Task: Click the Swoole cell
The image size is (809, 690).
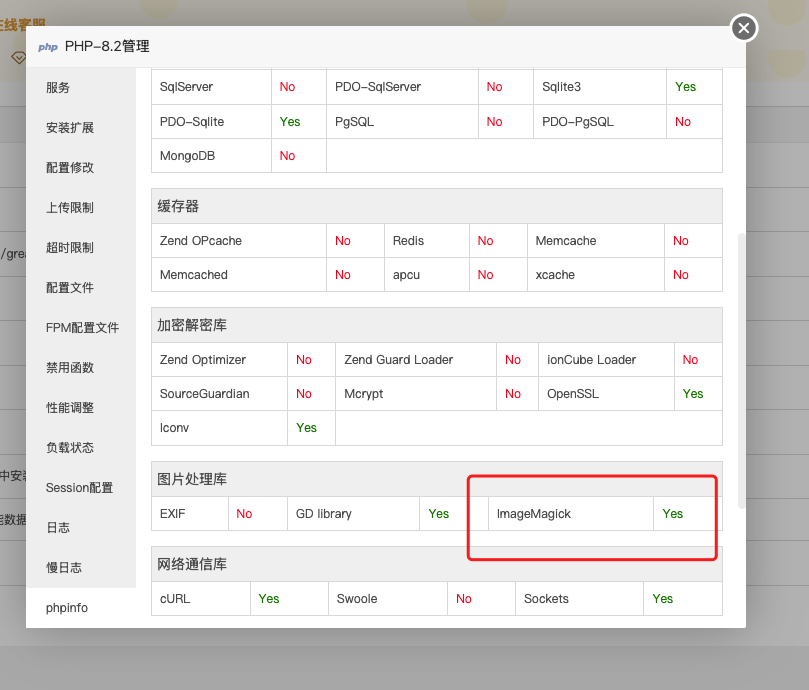Action: (388, 599)
